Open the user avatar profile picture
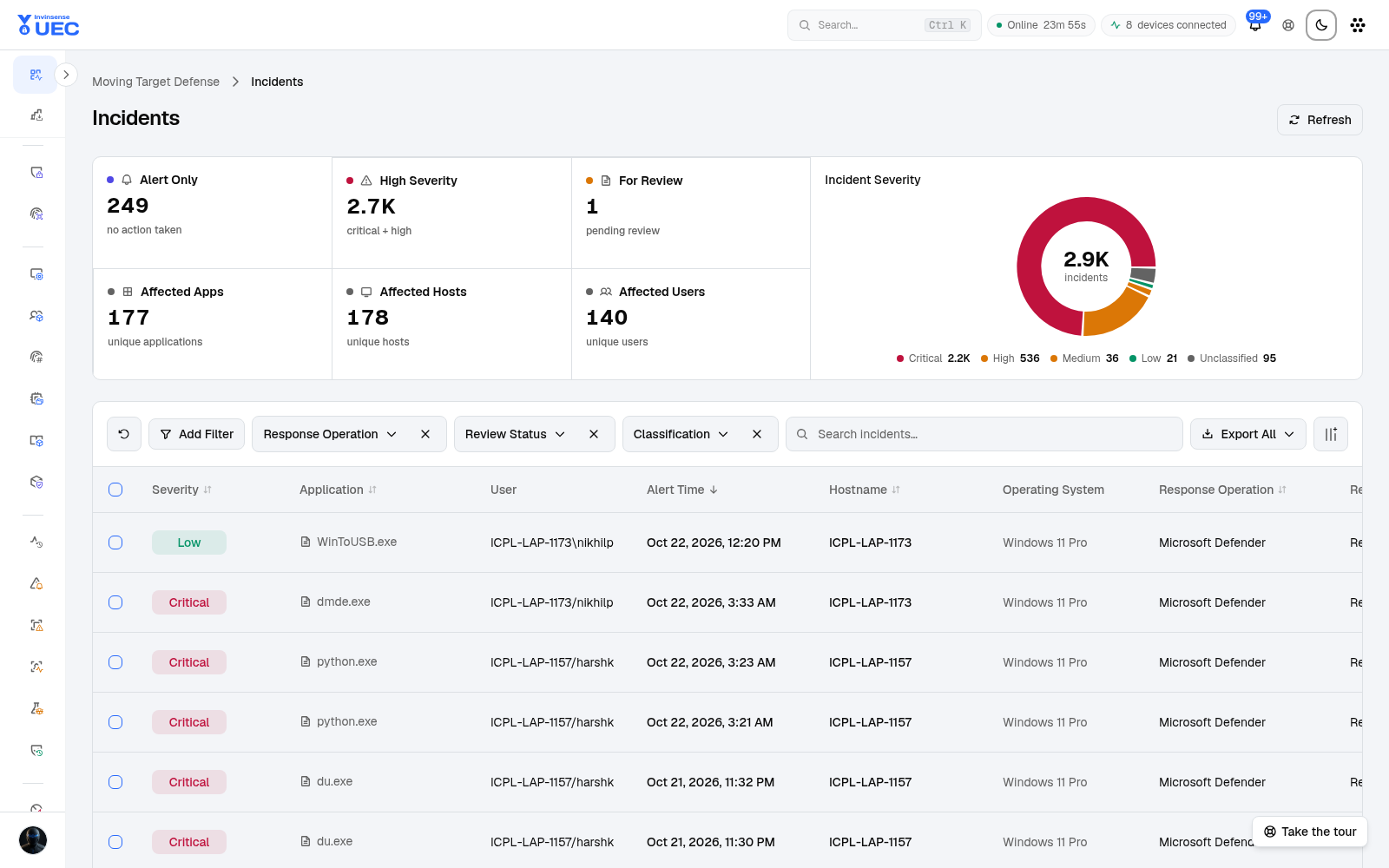Viewport: 1389px width, 868px height. (33, 840)
